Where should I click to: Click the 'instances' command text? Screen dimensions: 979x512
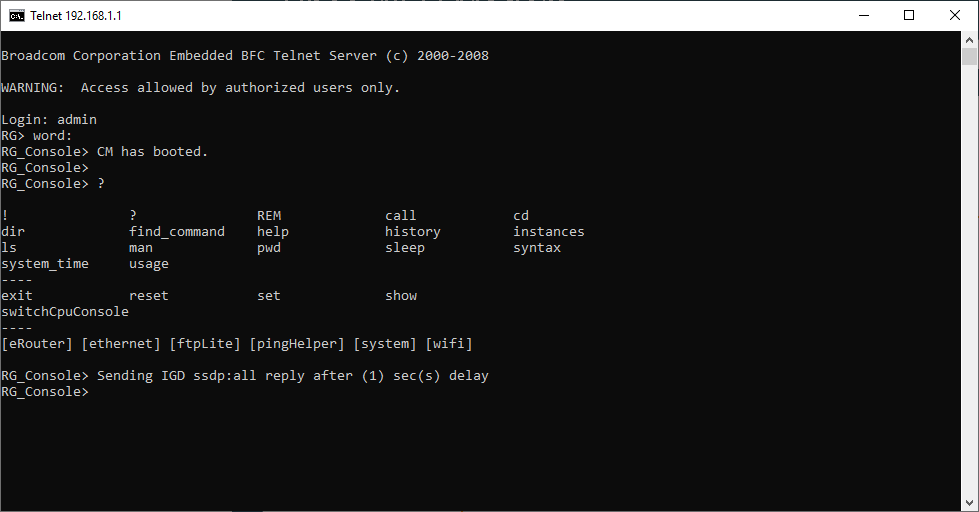click(x=549, y=232)
